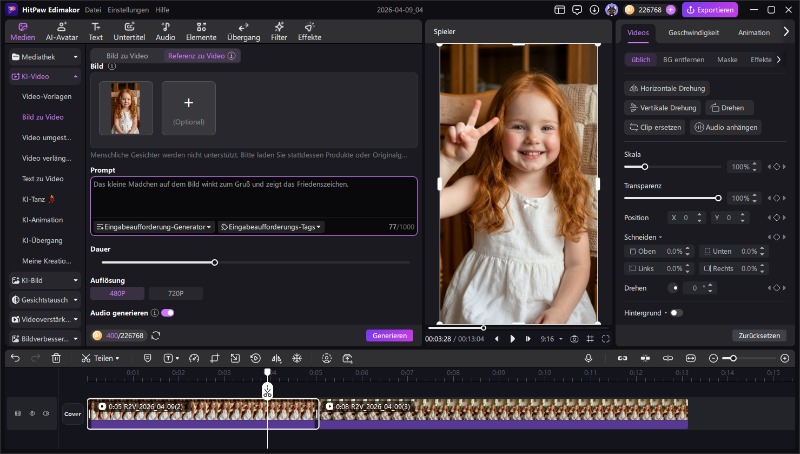800x454 pixels.
Task: Click the Filter icon in toolbar
Action: coord(279,30)
